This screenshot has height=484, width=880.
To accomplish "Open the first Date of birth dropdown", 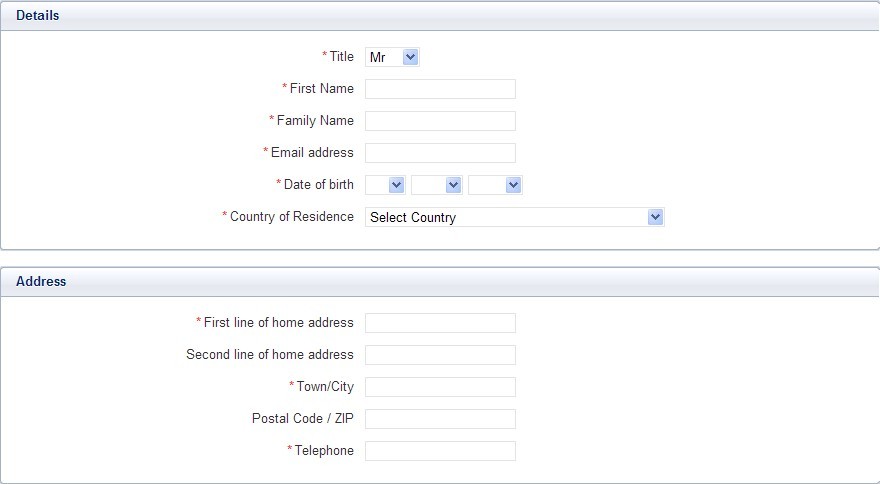I will point(385,185).
